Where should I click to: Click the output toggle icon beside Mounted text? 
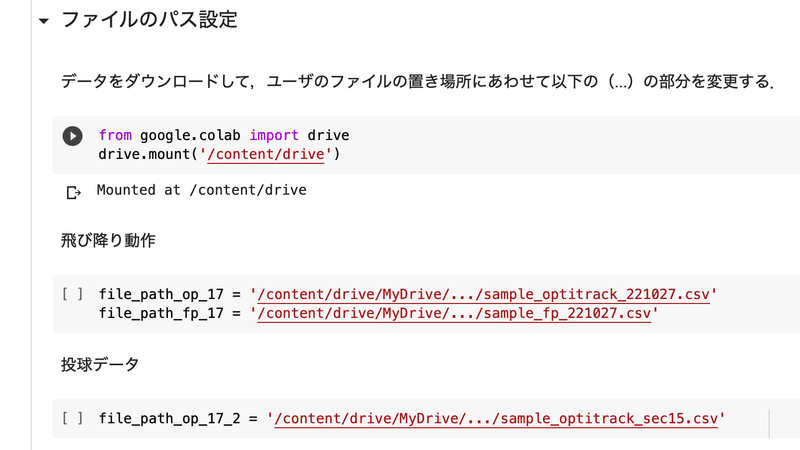click(x=73, y=192)
